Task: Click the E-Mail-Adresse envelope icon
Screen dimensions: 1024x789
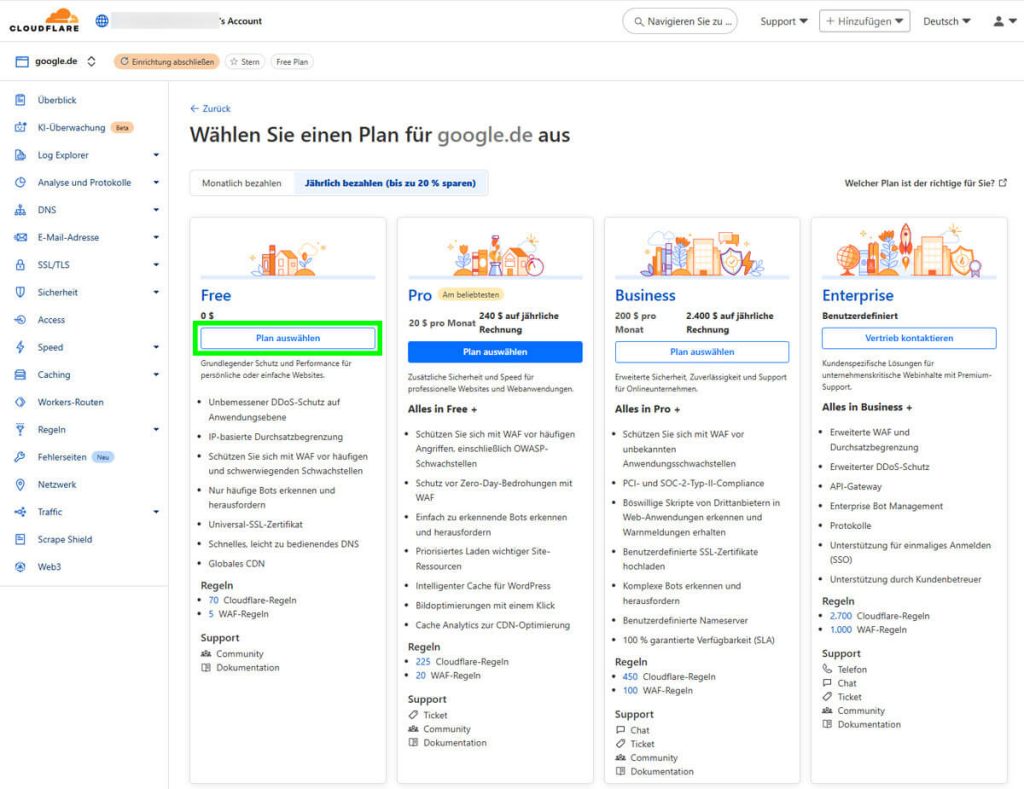Action: coord(20,237)
